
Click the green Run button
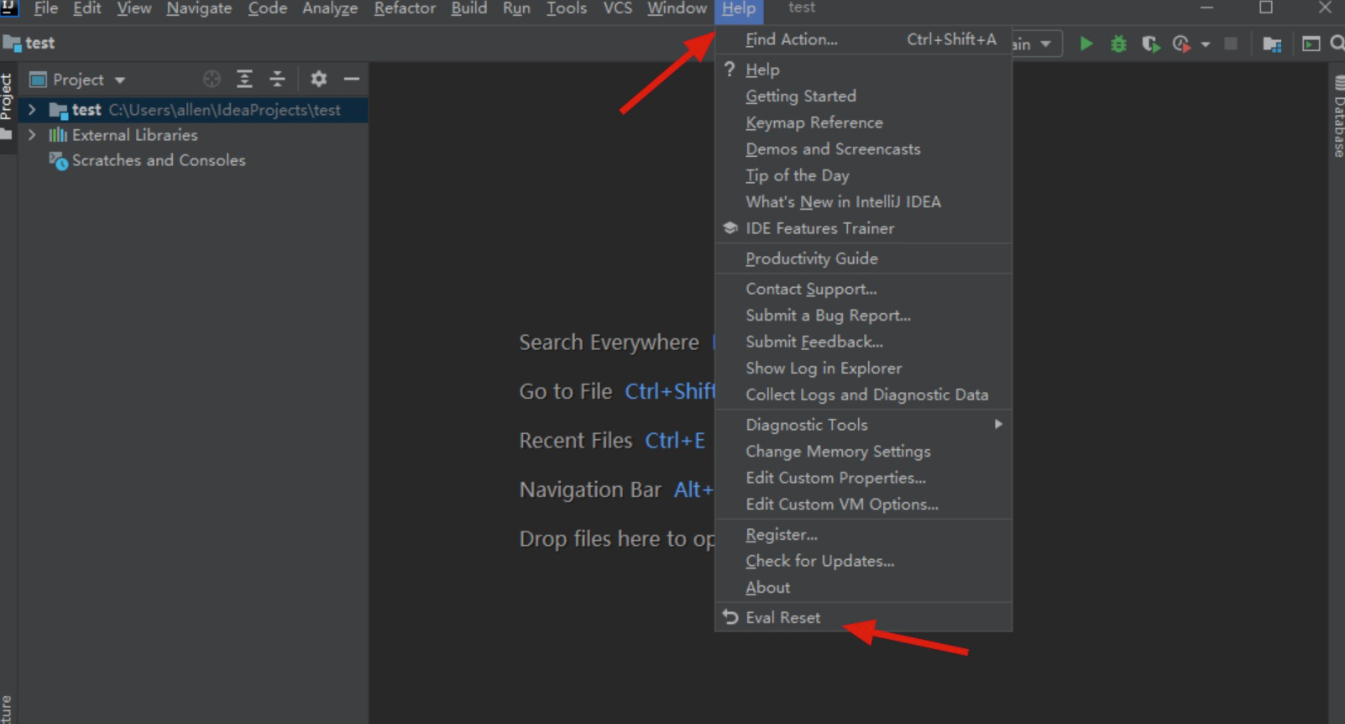[1086, 44]
